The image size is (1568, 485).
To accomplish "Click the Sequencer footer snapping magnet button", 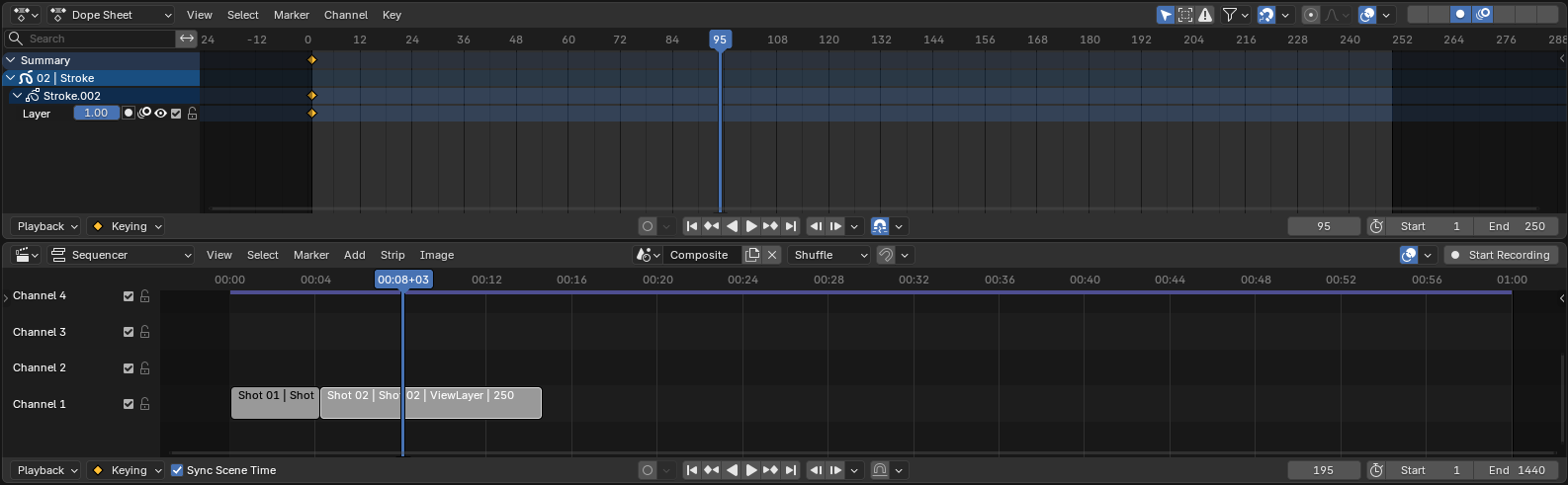I will pyautogui.click(x=880, y=470).
